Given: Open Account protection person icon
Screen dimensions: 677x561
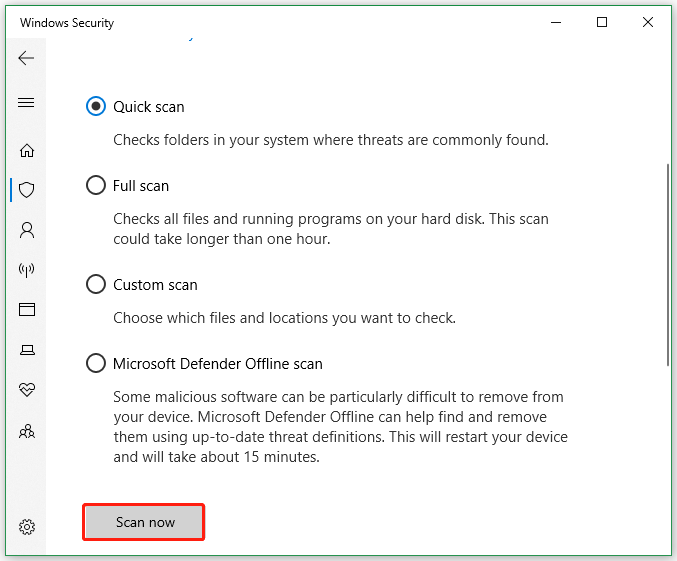Looking at the screenshot, I should [x=27, y=230].
